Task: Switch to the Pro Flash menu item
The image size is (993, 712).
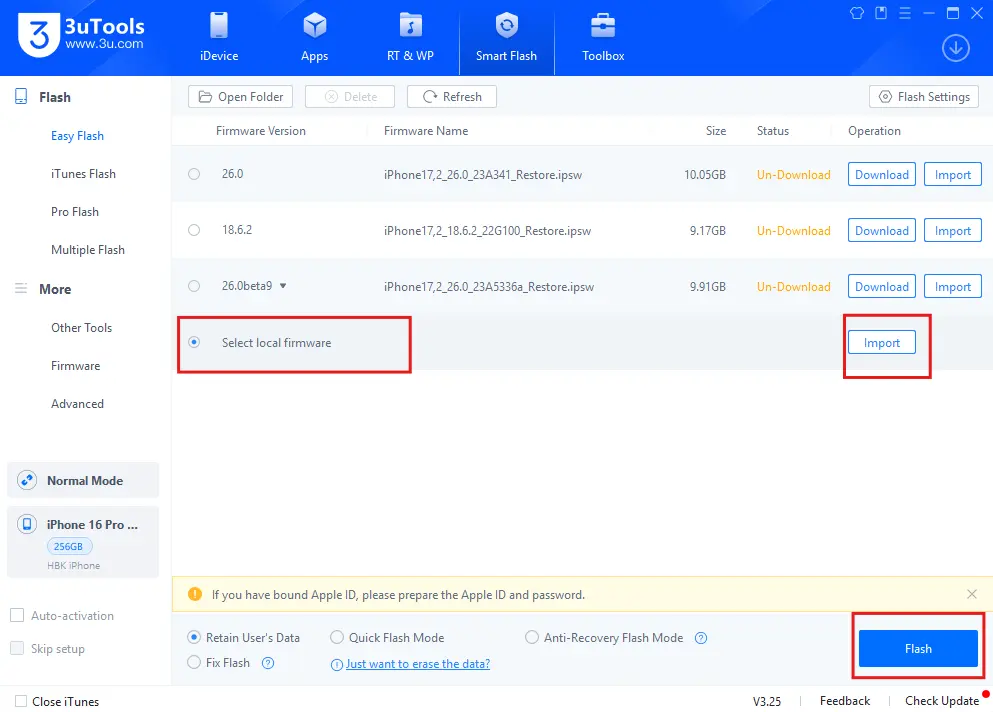Action: point(75,212)
